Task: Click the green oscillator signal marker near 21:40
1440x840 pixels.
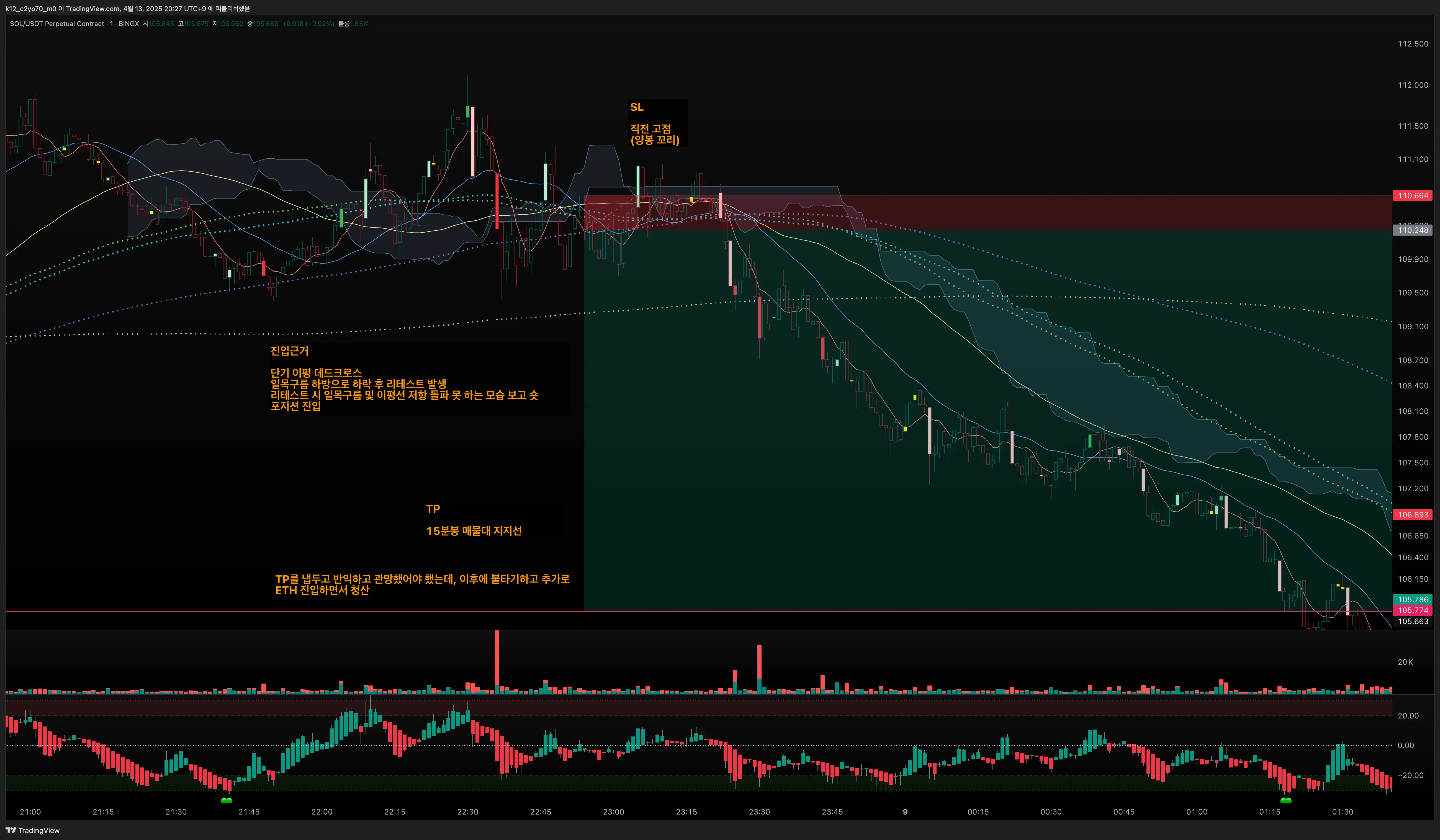Action: point(226,800)
